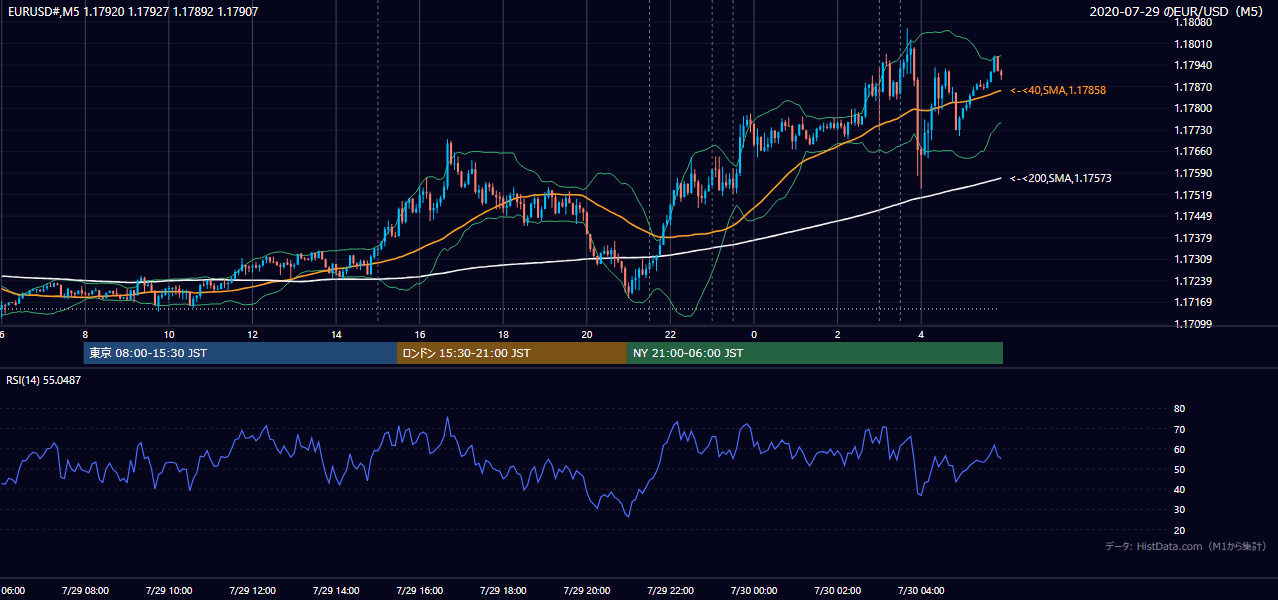Click hour tick 0 under the price chart

[x=754, y=334]
